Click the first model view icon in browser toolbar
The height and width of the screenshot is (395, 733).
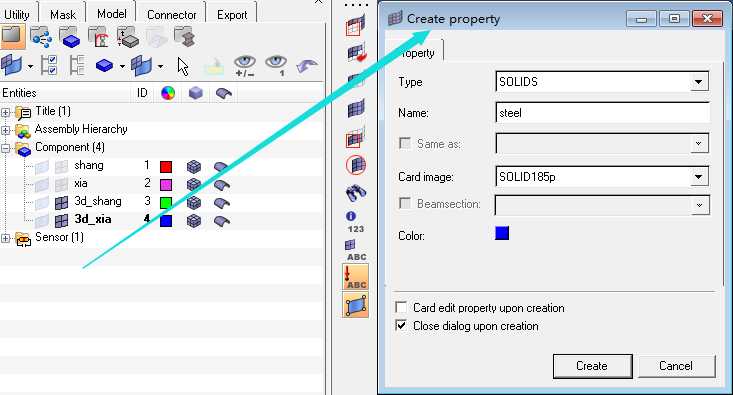tap(13, 36)
